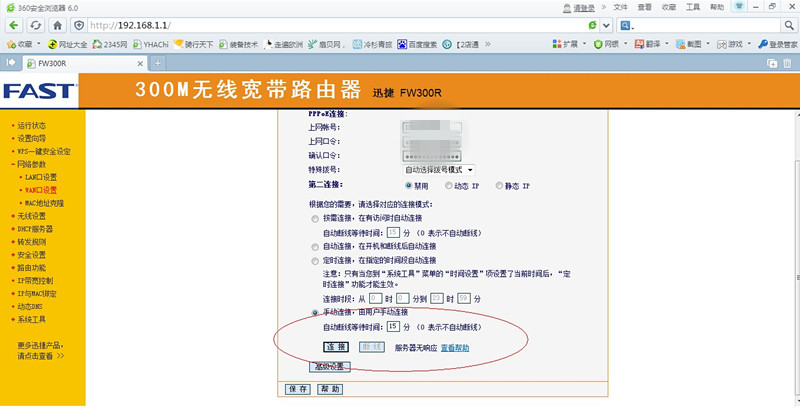
Task: Go back with the green back arrow
Action: [14, 25]
